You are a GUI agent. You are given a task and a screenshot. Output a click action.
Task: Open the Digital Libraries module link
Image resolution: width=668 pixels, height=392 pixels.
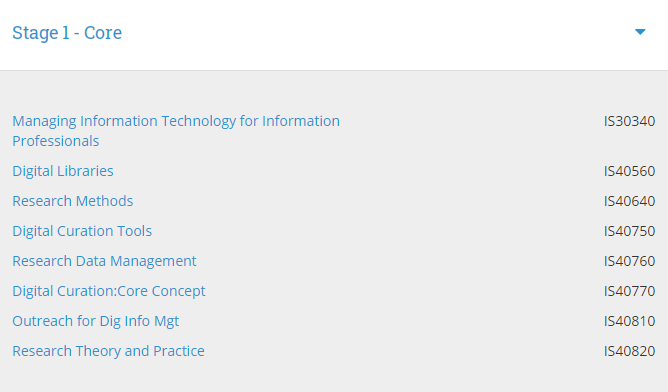click(63, 171)
